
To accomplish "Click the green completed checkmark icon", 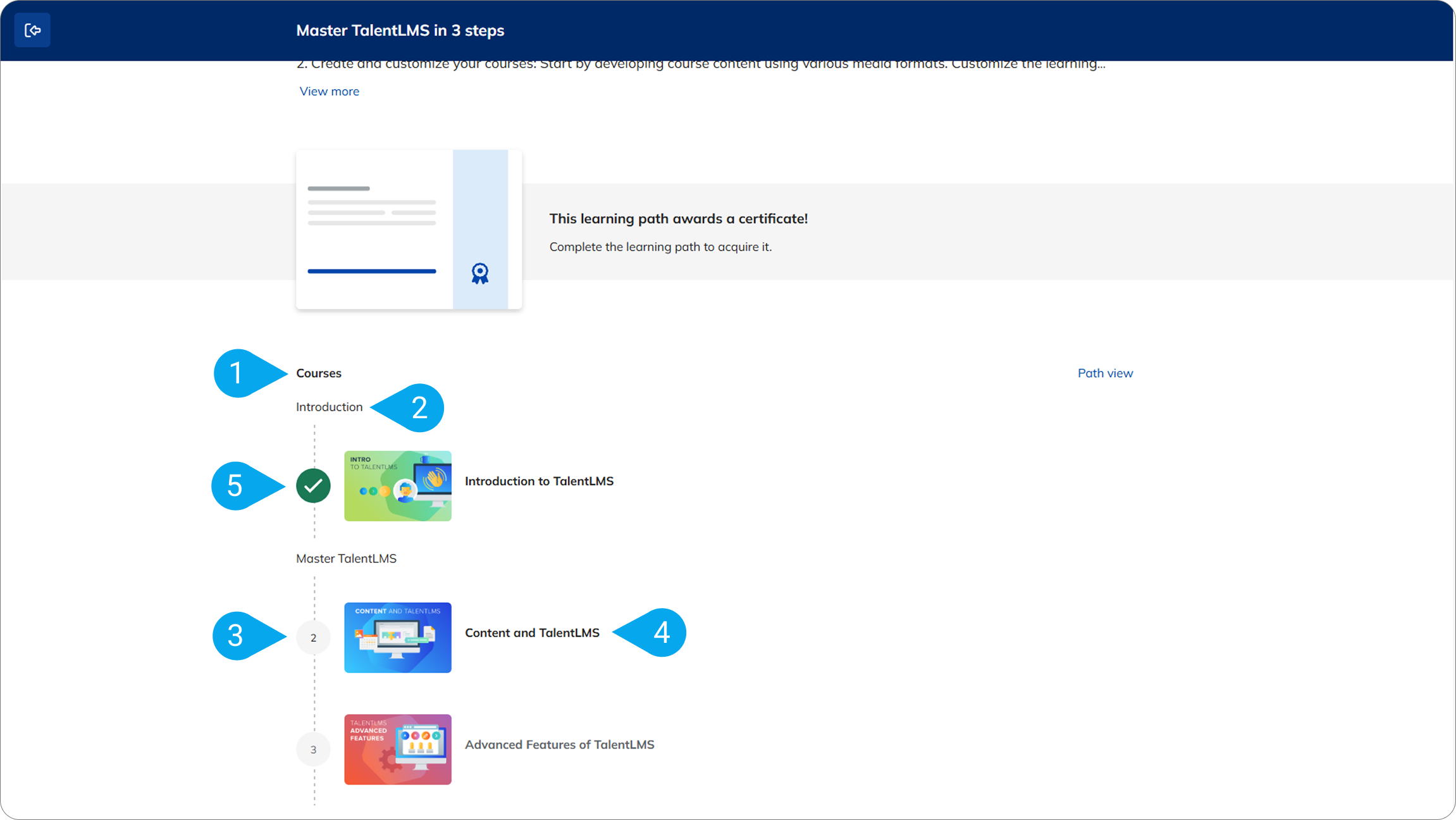I will [x=313, y=486].
